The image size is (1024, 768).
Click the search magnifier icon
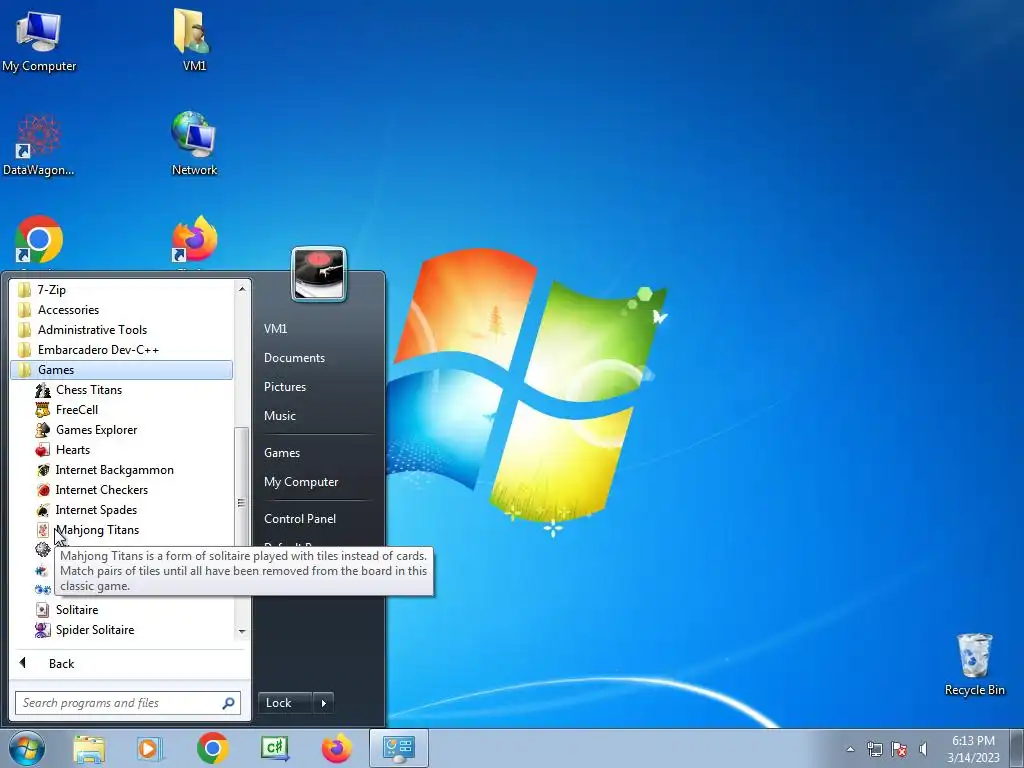click(228, 703)
